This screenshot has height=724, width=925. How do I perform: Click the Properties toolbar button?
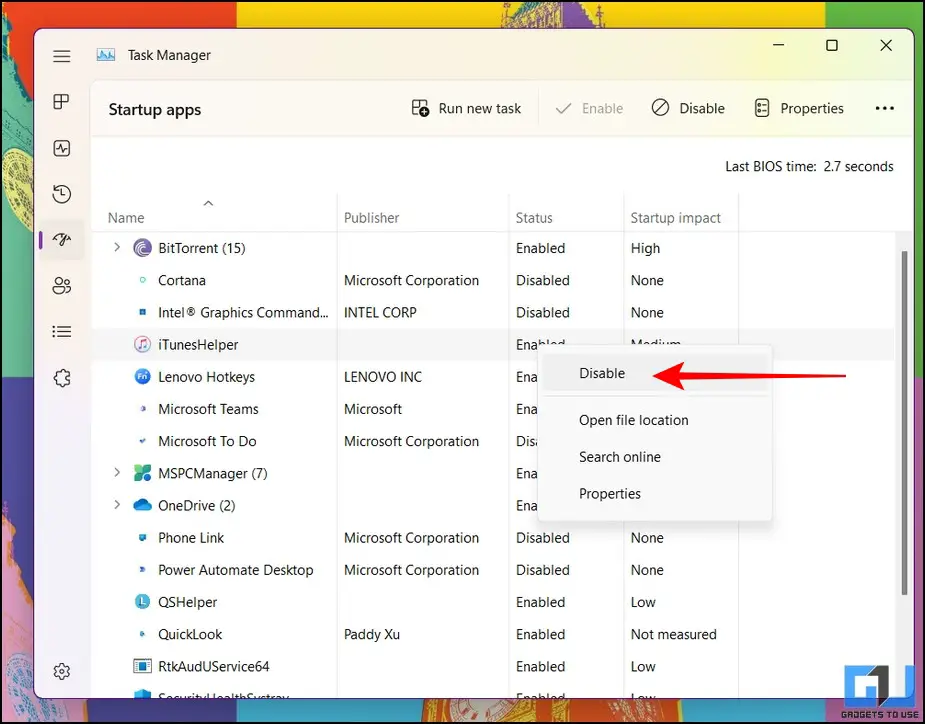pos(799,109)
